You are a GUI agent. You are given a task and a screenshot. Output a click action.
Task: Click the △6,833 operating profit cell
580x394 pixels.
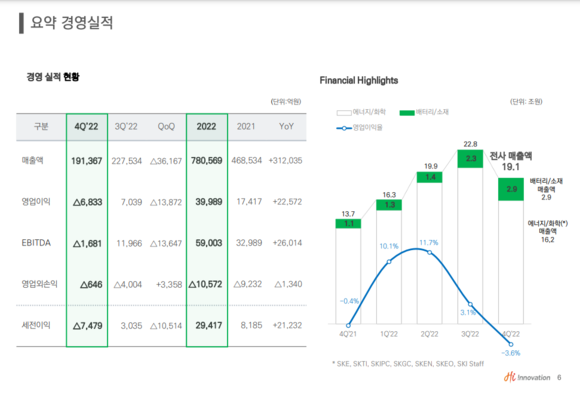pos(88,202)
